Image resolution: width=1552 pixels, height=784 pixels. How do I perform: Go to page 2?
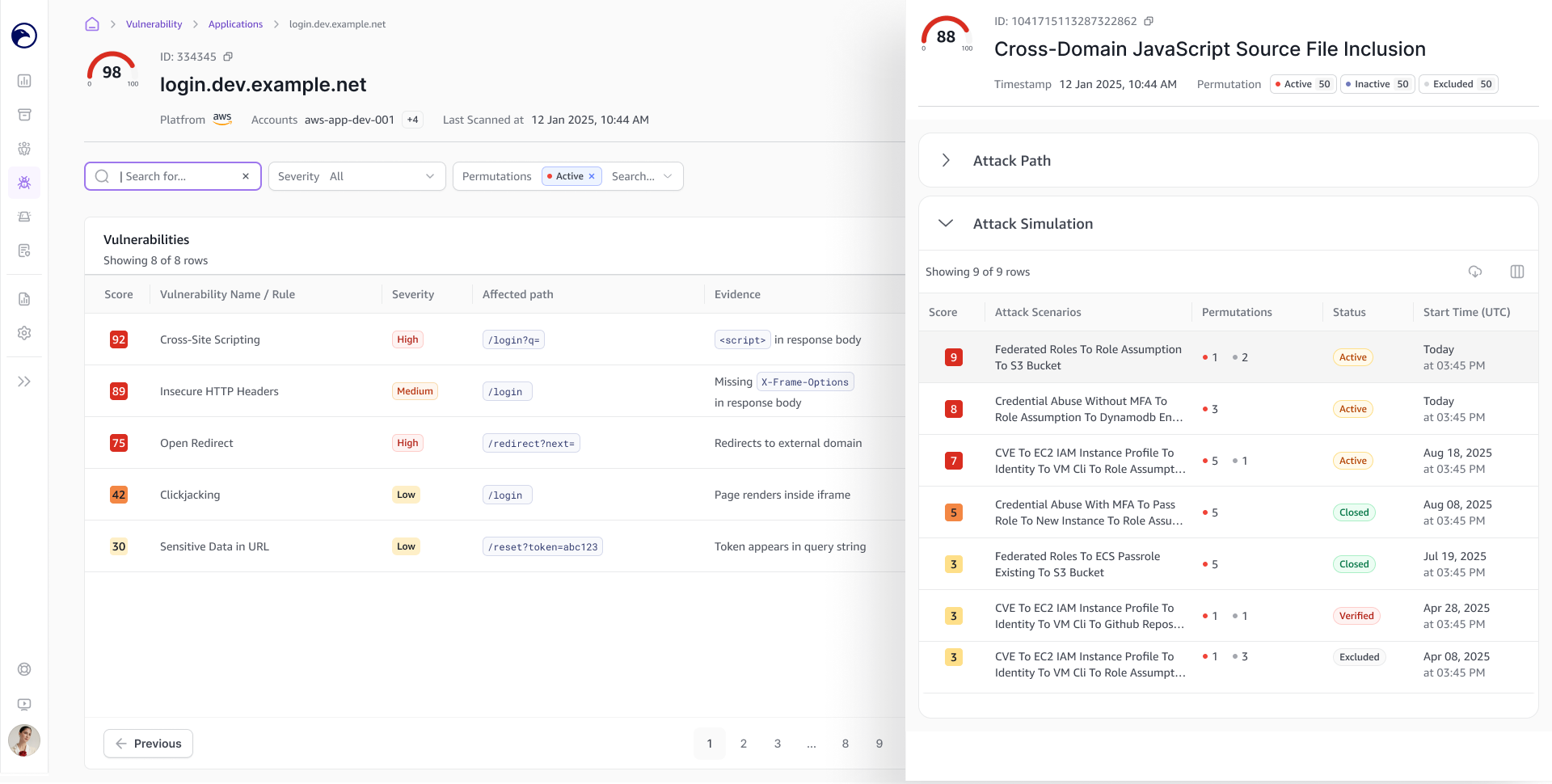744,744
